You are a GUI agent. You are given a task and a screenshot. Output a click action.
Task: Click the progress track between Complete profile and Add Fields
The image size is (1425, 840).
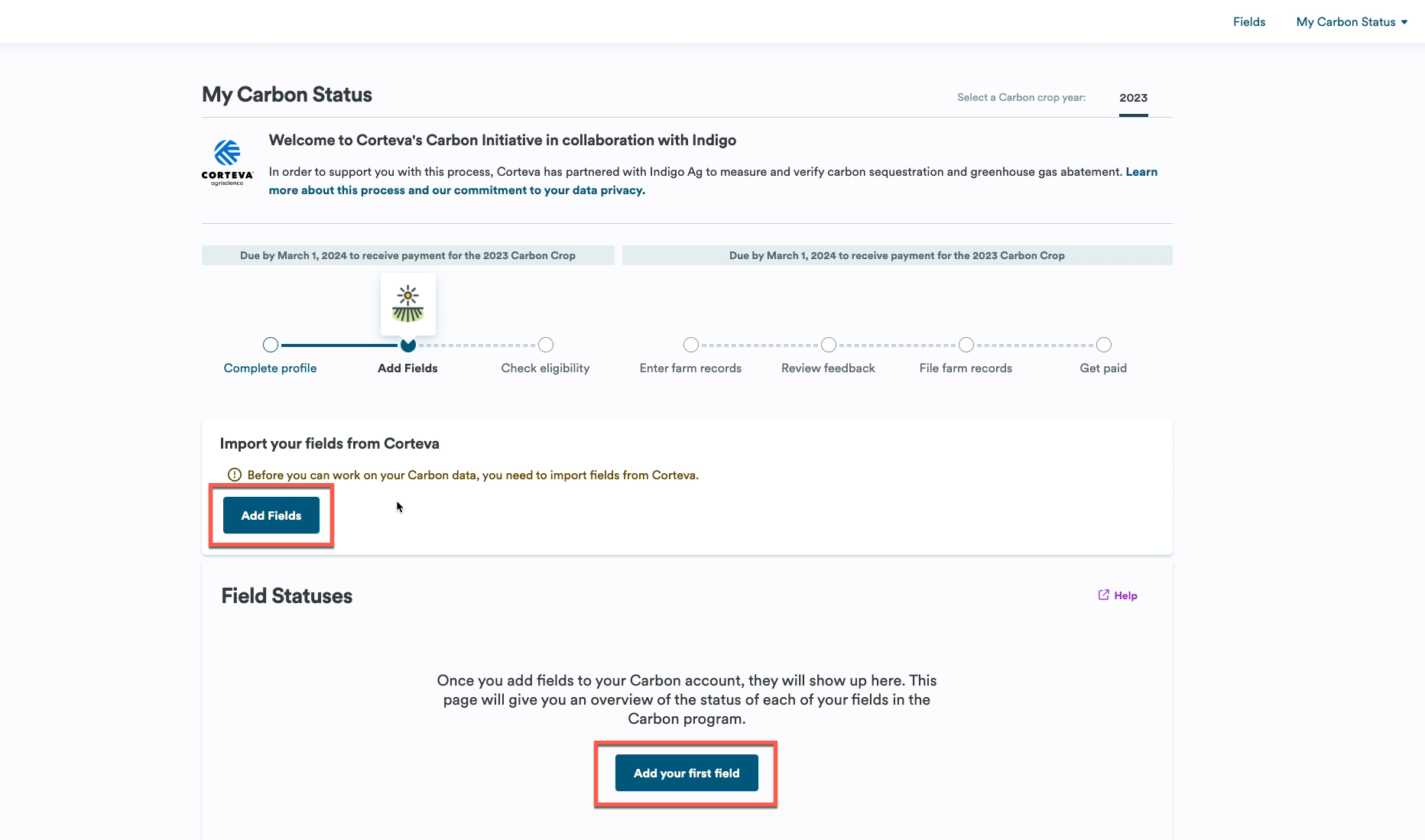tap(339, 345)
